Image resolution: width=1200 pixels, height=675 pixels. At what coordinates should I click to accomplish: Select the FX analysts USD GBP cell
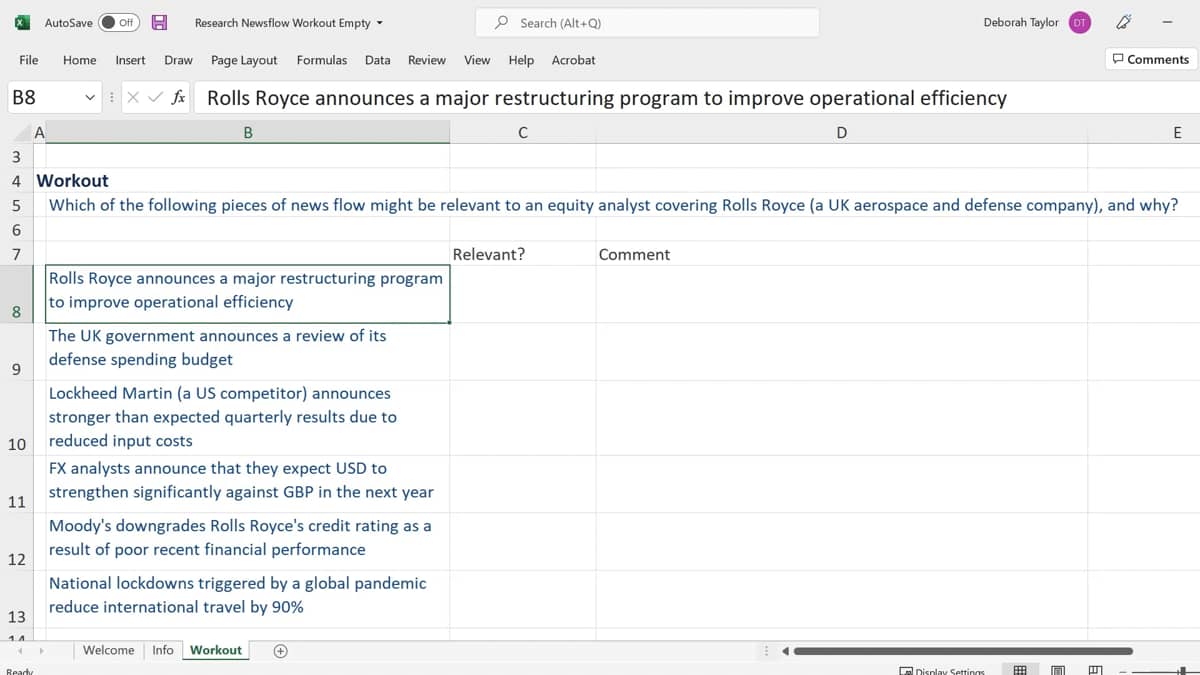[x=248, y=484]
